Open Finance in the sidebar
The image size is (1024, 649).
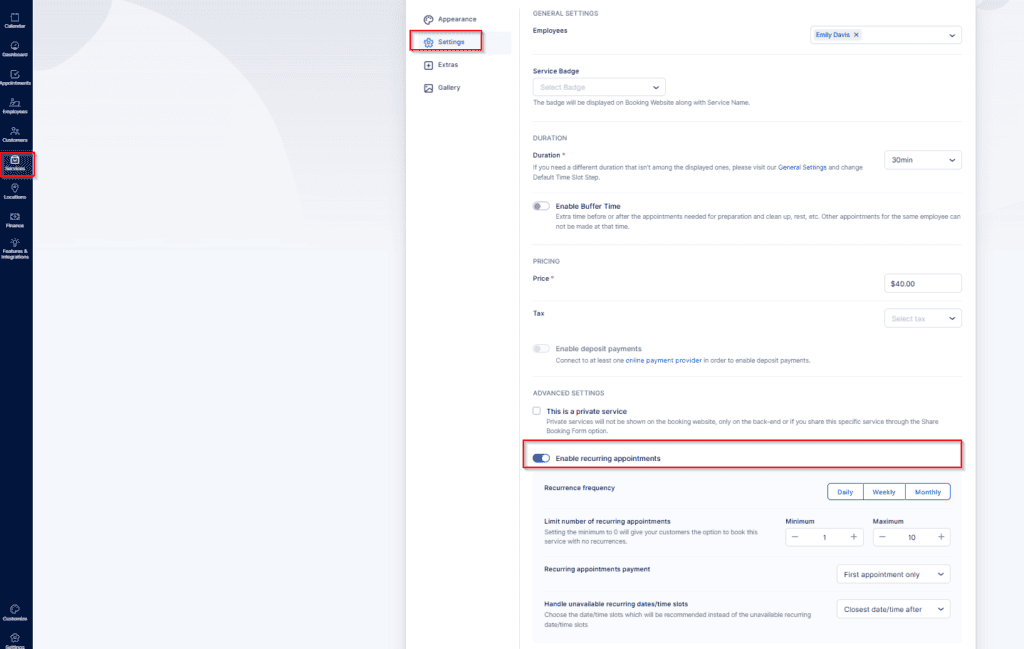click(x=15, y=220)
